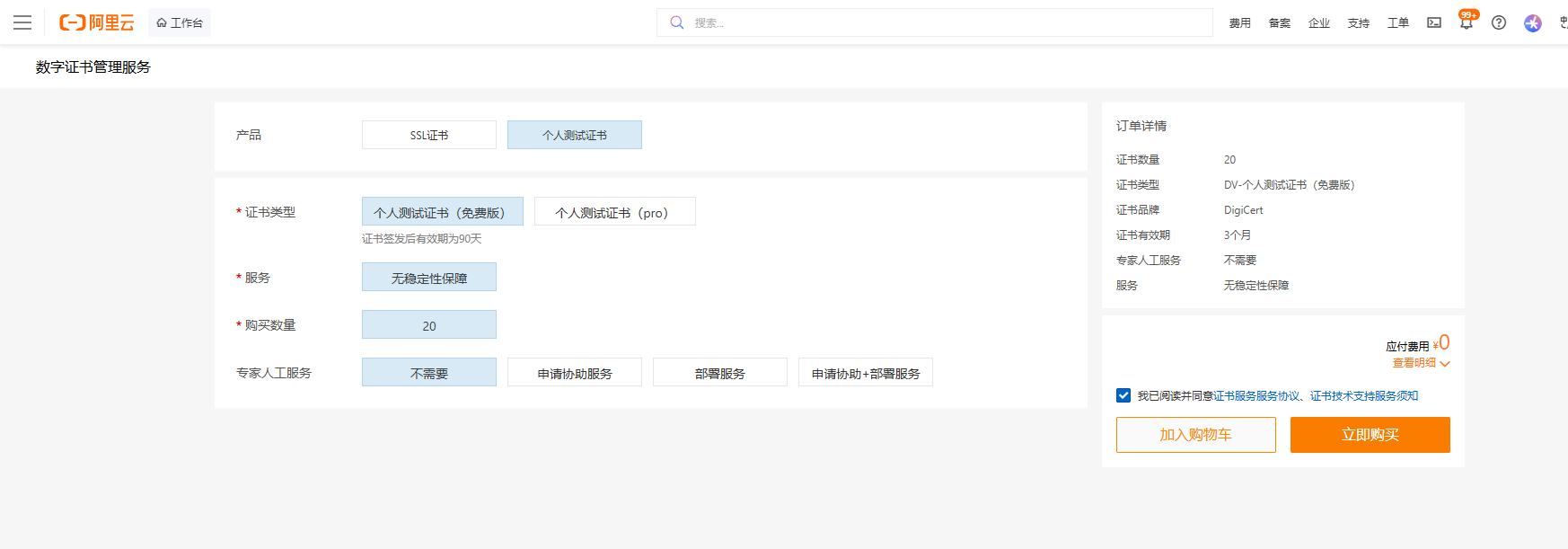The height and width of the screenshot is (549, 1568).
Task: Select the 部署服务 expert service option
Action: point(719,373)
